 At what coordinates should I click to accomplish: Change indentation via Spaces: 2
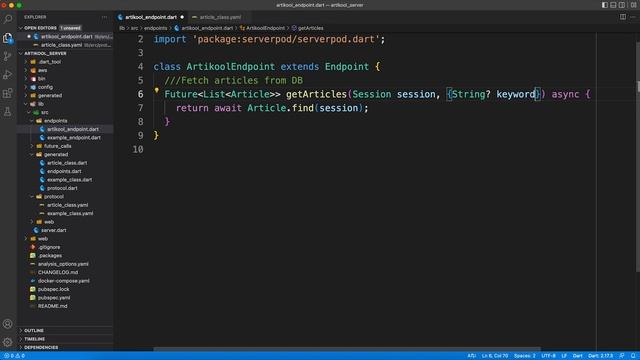[x=524, y=356]
